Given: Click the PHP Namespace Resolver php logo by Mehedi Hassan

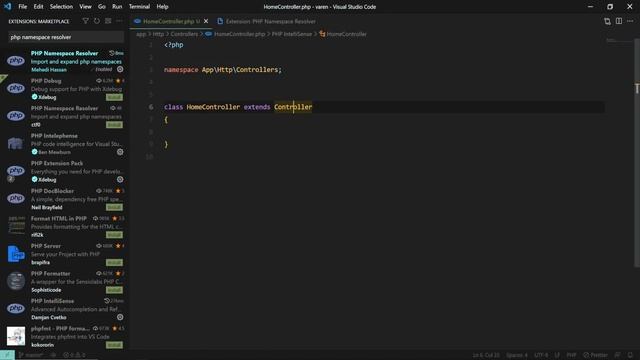Looking at the screenshot, I should point(16,61).
